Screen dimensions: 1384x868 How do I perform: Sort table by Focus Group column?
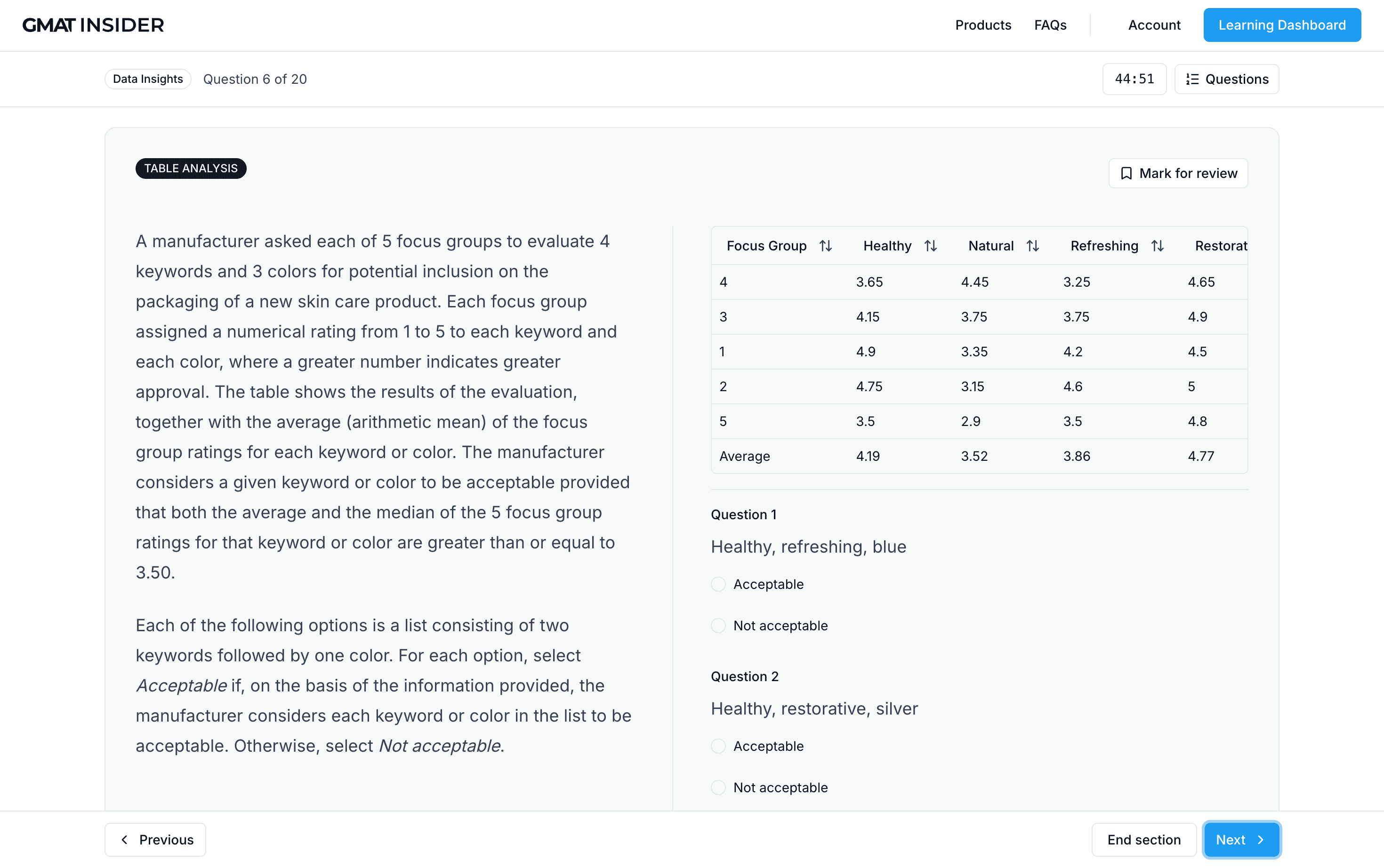826,246
